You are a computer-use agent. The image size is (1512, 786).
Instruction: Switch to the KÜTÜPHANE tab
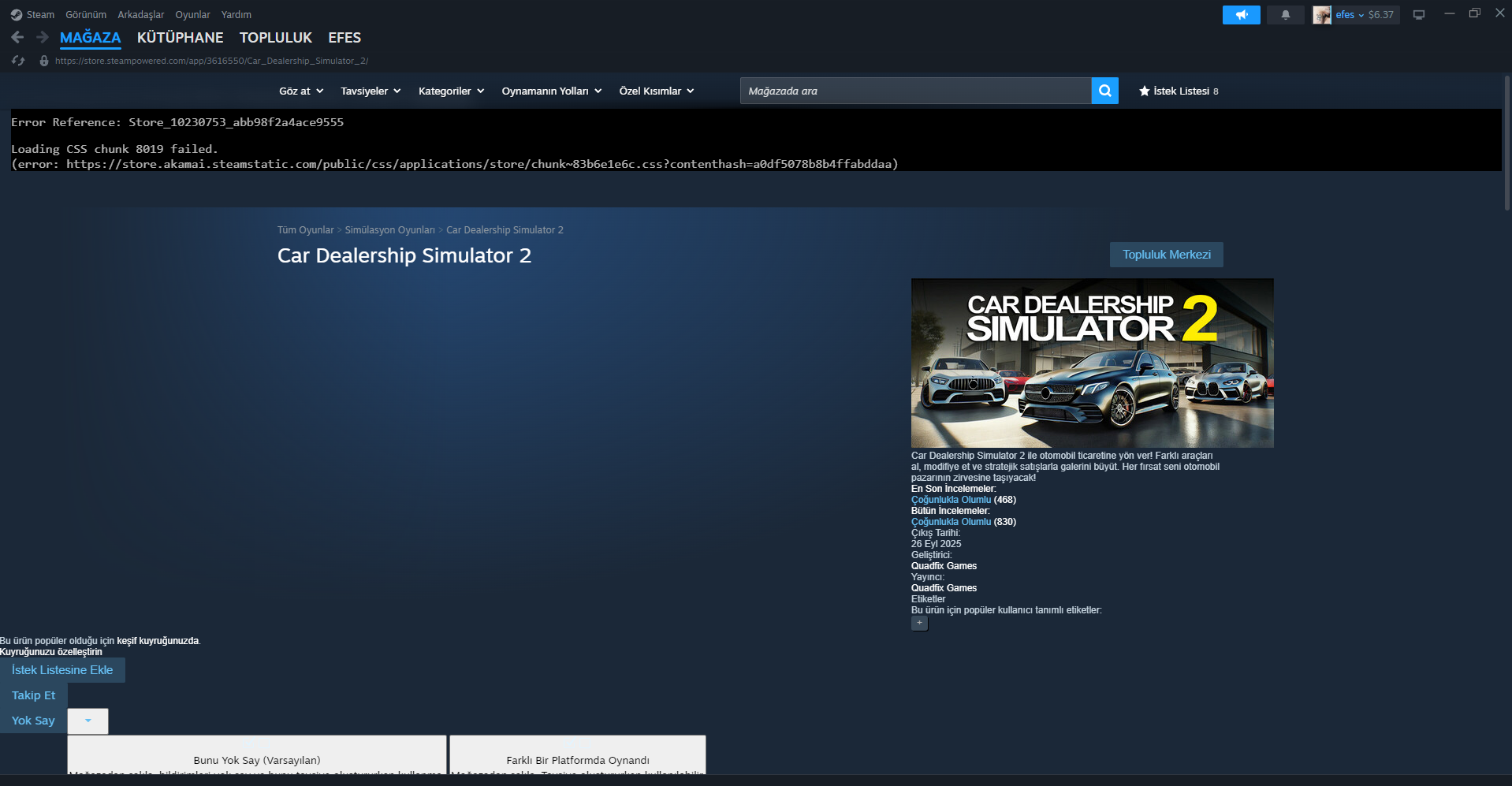pos(181,38)
